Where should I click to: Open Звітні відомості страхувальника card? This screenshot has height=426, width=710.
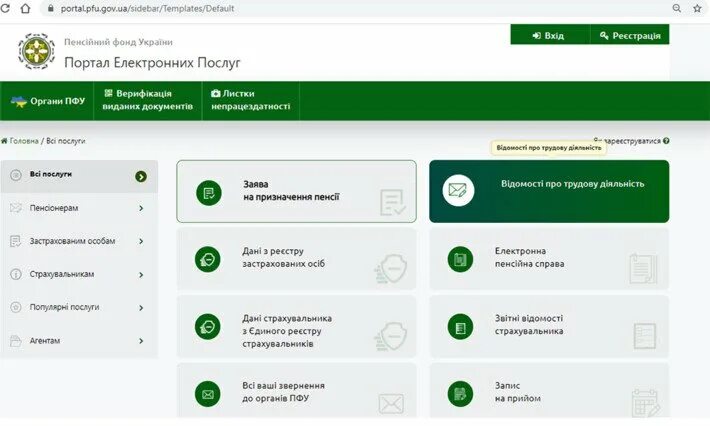(x=549, y=326)
